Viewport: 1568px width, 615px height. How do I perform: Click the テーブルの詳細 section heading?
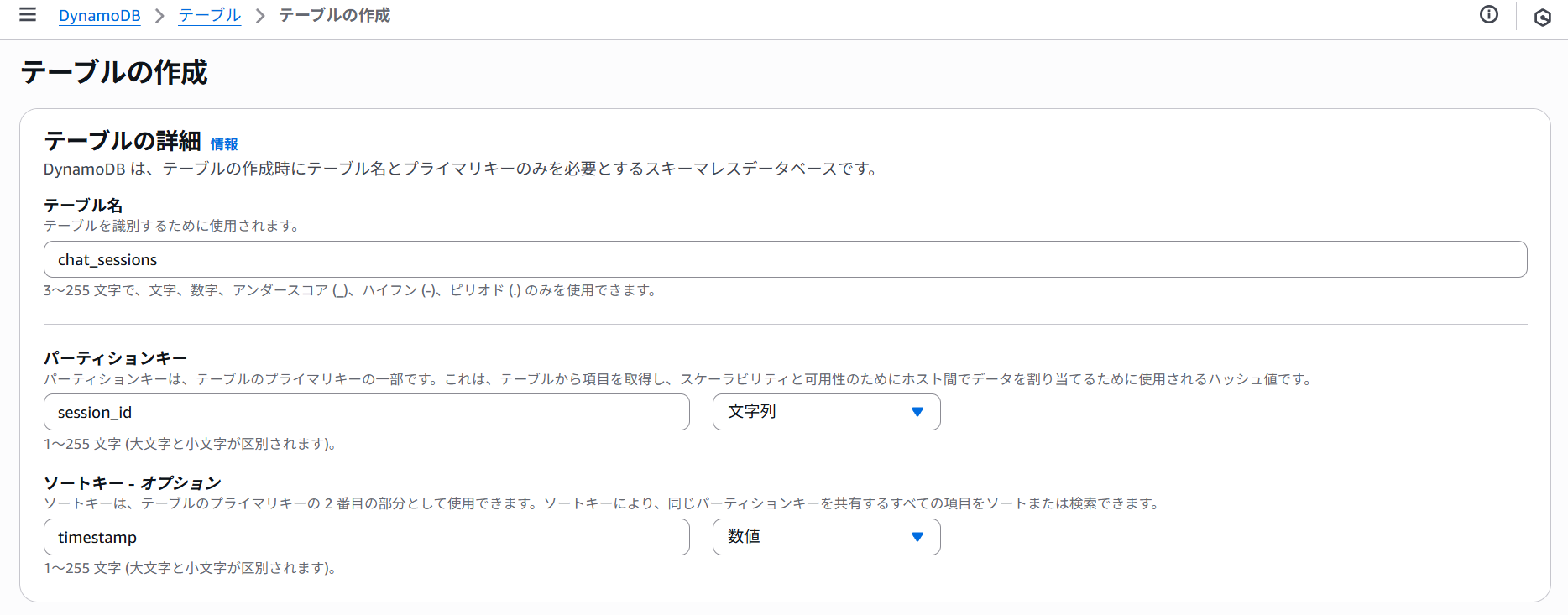(x=123, y=141)
